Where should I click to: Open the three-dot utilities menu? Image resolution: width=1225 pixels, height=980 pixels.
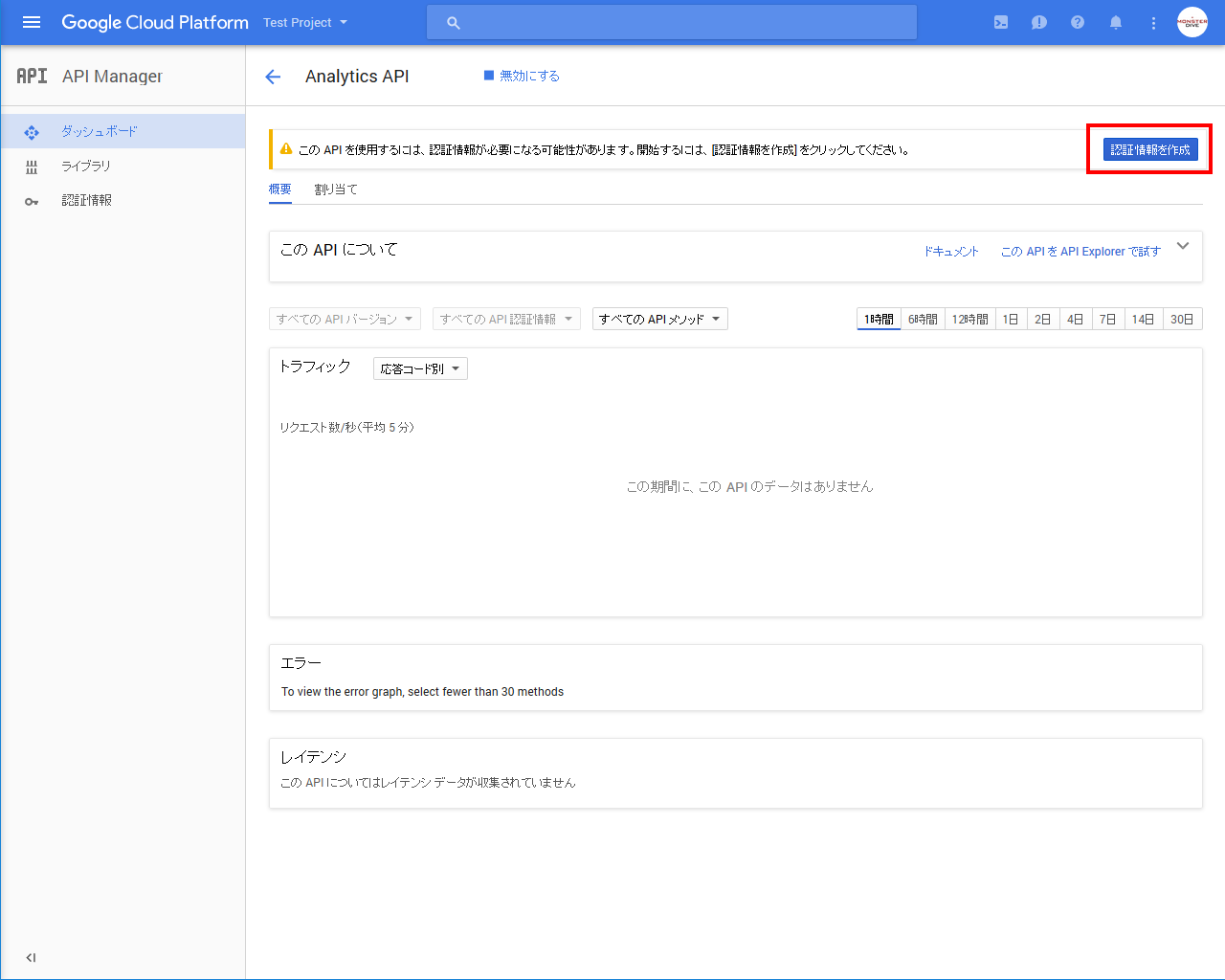[1153, 22]
